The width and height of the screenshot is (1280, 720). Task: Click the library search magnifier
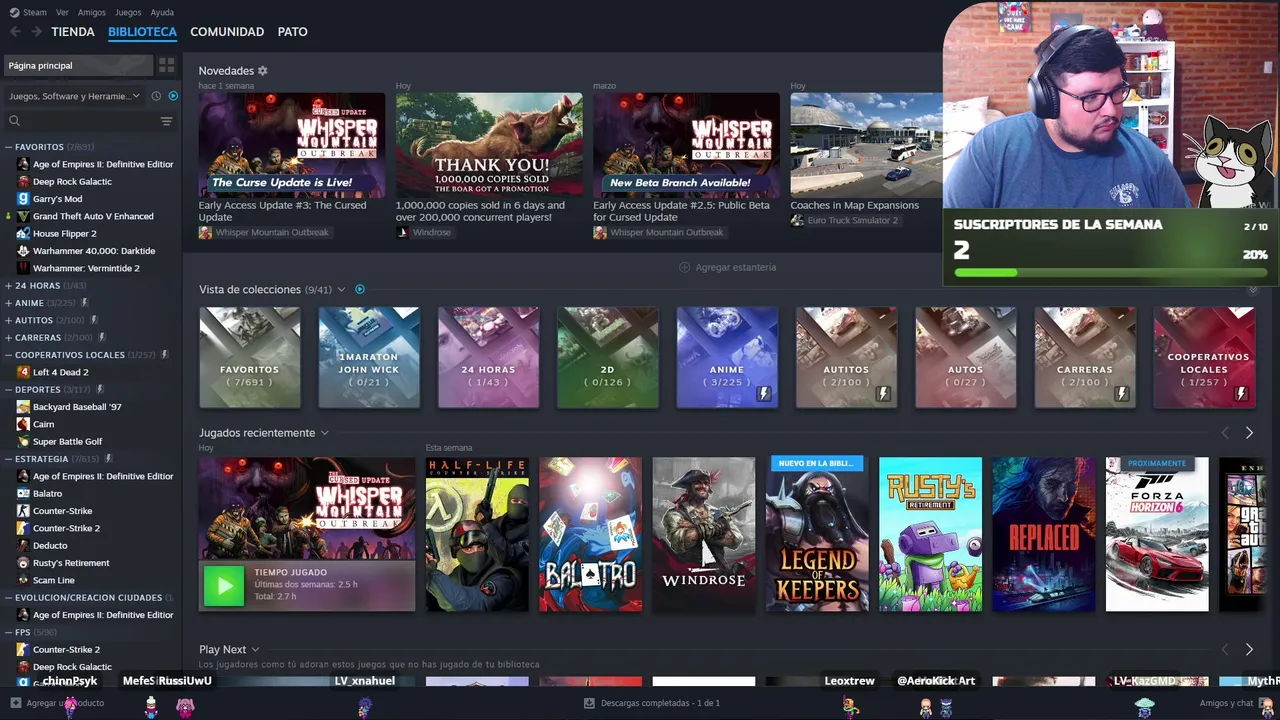click(x=14, y=121)
